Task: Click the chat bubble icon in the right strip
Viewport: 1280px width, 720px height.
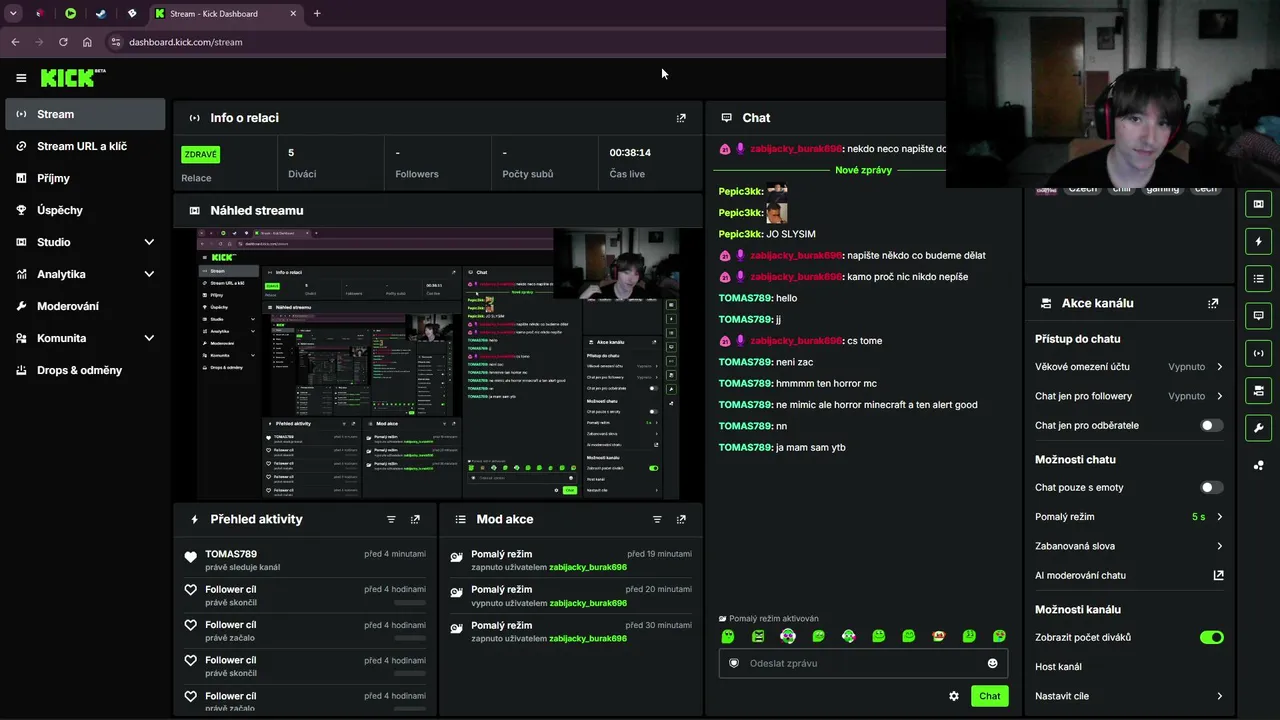Action: pyautogui.click(x=1258, y=315)
